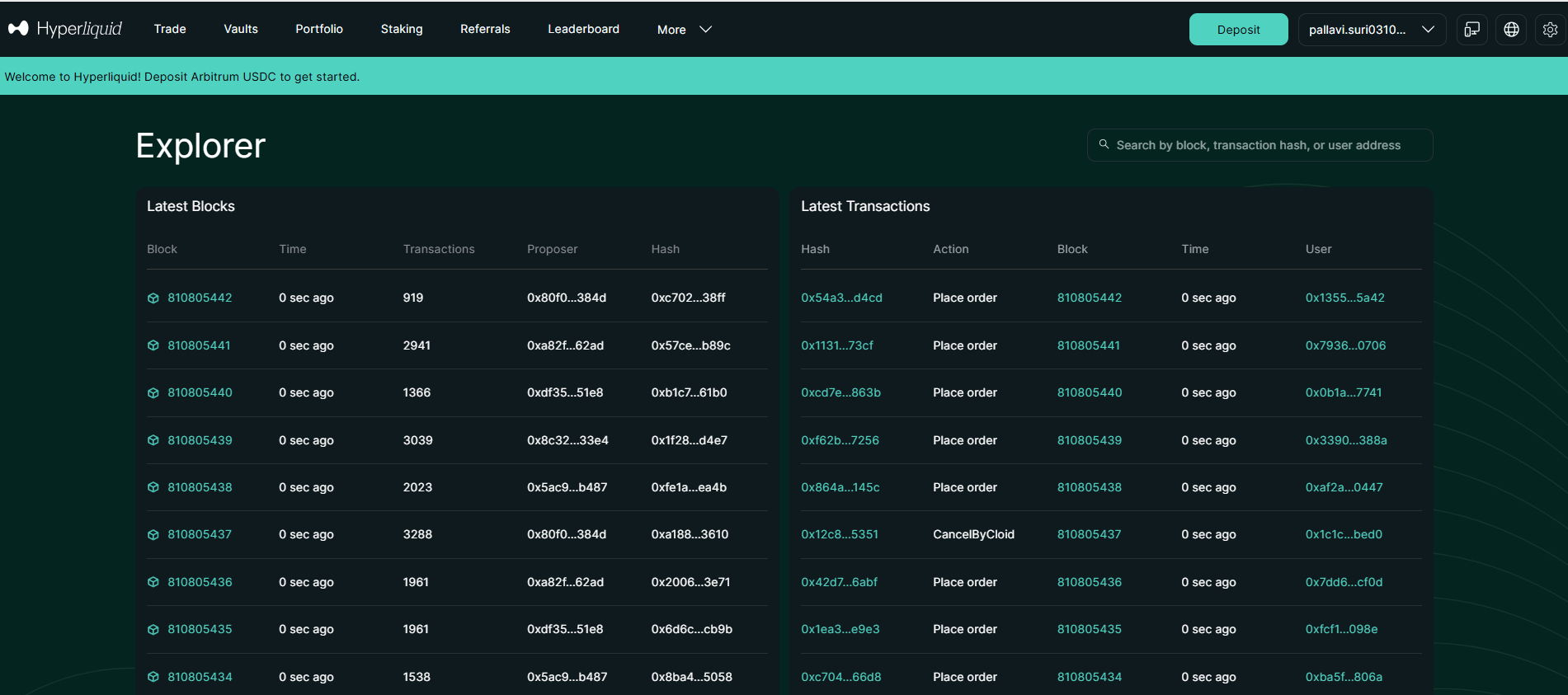Open block 810805442 in Latest Blocks
This screenshot has height=695, width=1568.
click(x=200, y=298)
